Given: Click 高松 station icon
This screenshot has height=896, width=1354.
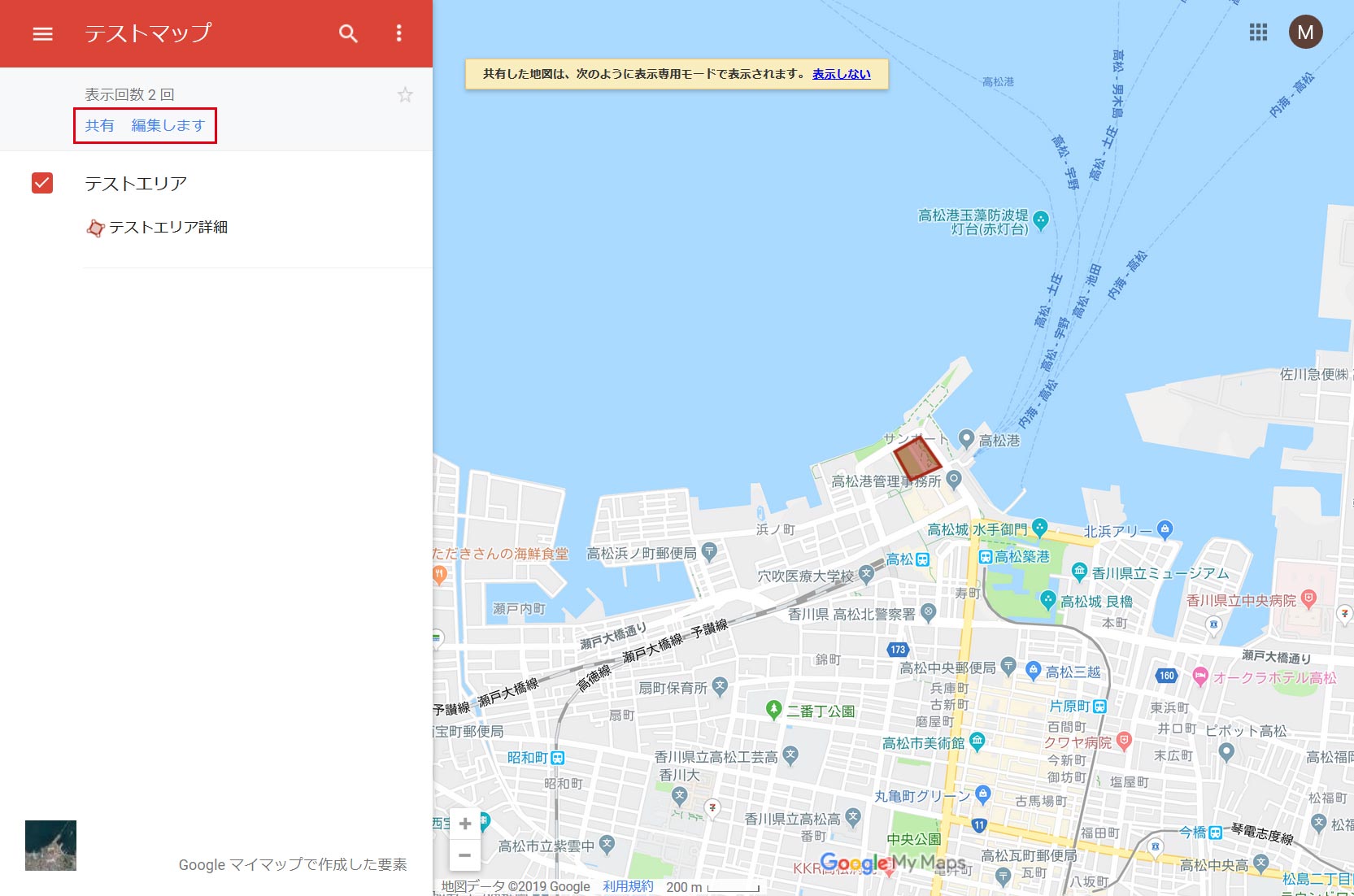Looking at the screenshot, I should (x=922, y=559).
